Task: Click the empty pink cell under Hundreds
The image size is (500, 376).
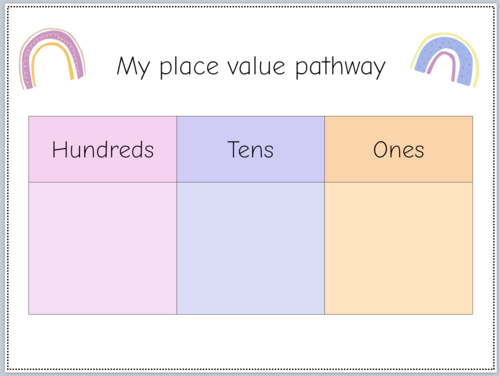Action: 103,248
